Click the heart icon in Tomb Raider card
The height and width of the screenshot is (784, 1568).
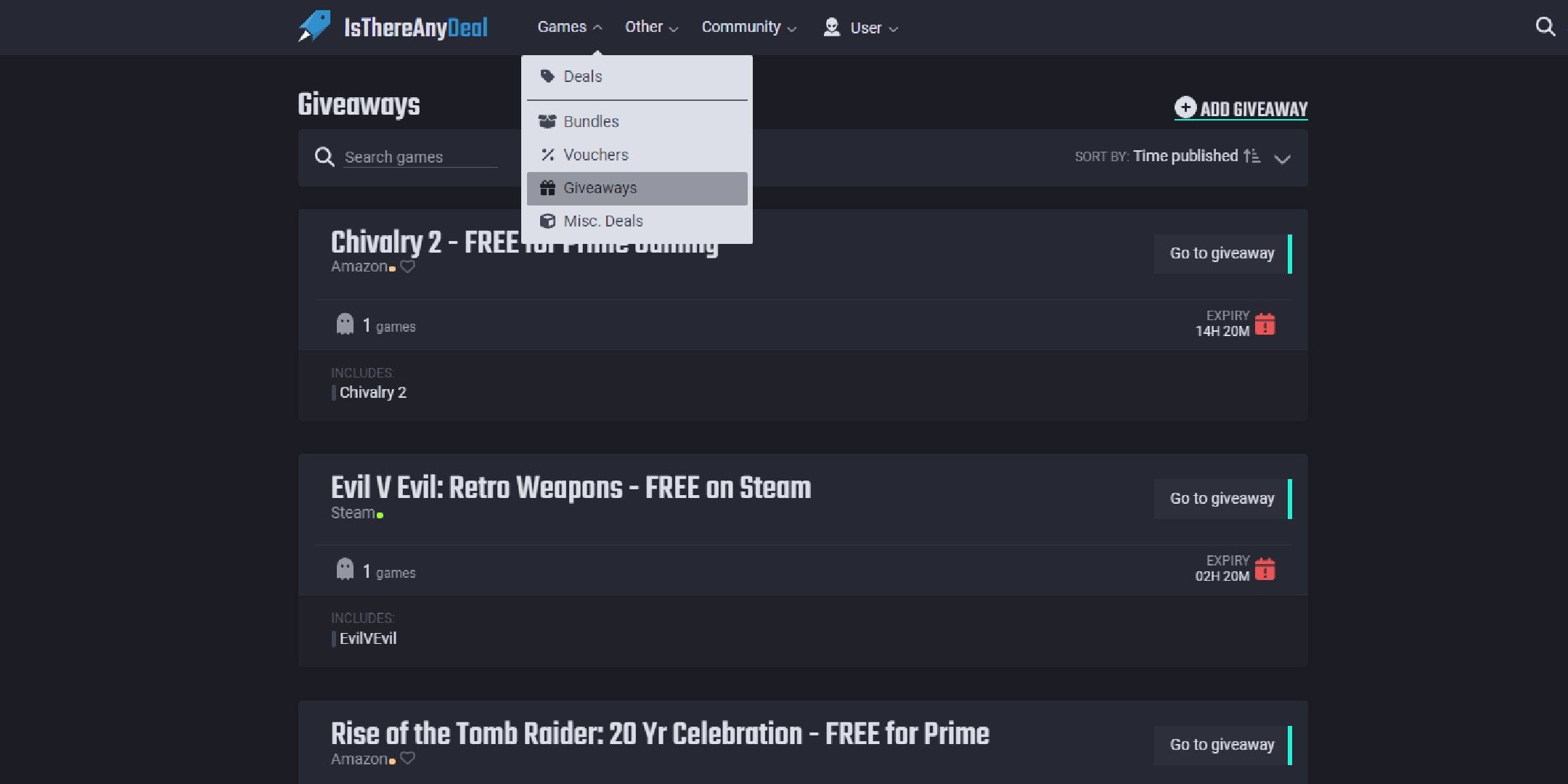[x=408, y=759]
